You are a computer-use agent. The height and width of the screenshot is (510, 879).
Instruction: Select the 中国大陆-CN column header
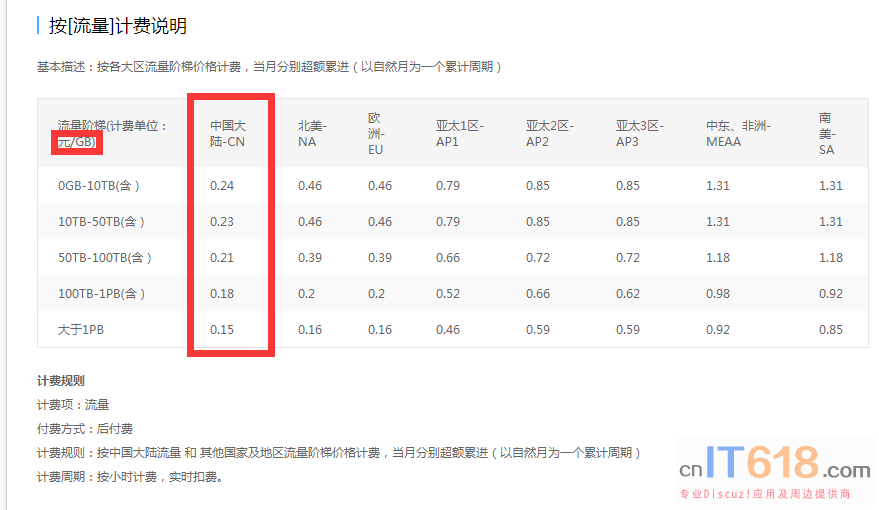[228, 134]
